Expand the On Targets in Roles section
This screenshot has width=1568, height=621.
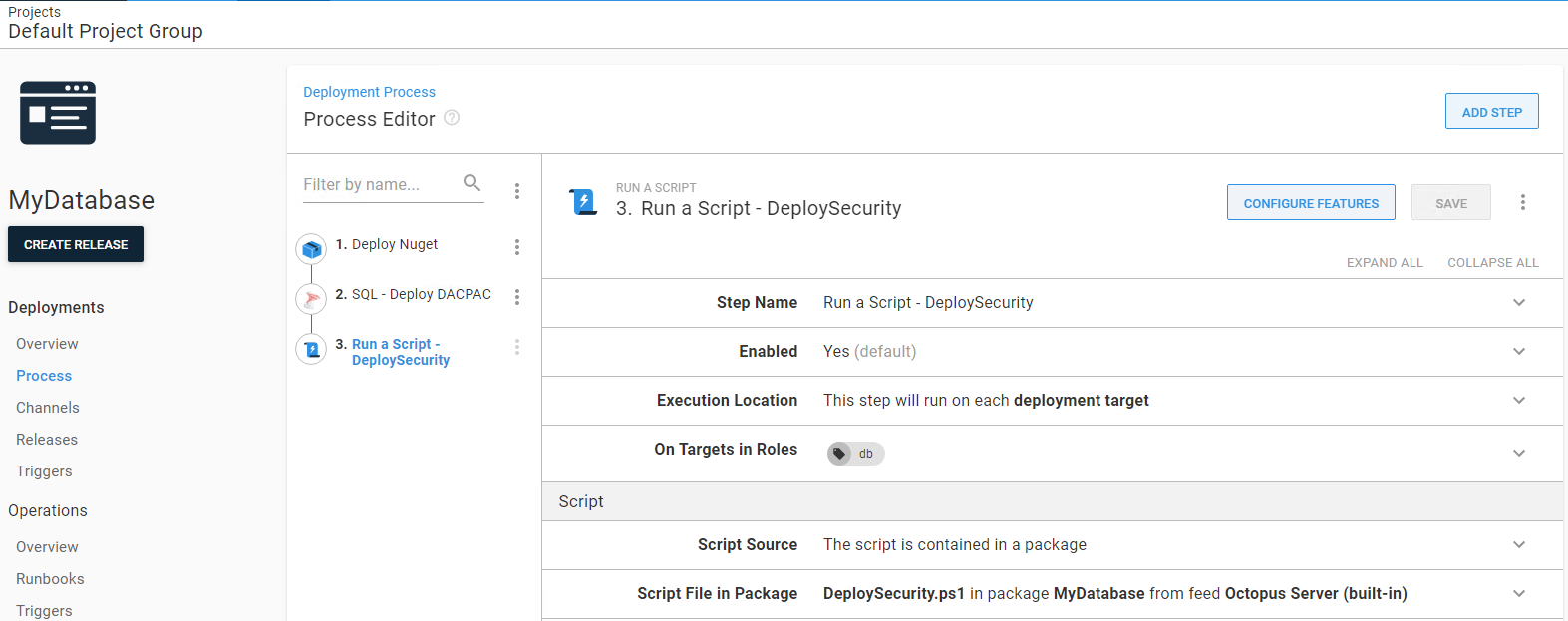(x=1519, y=454)
